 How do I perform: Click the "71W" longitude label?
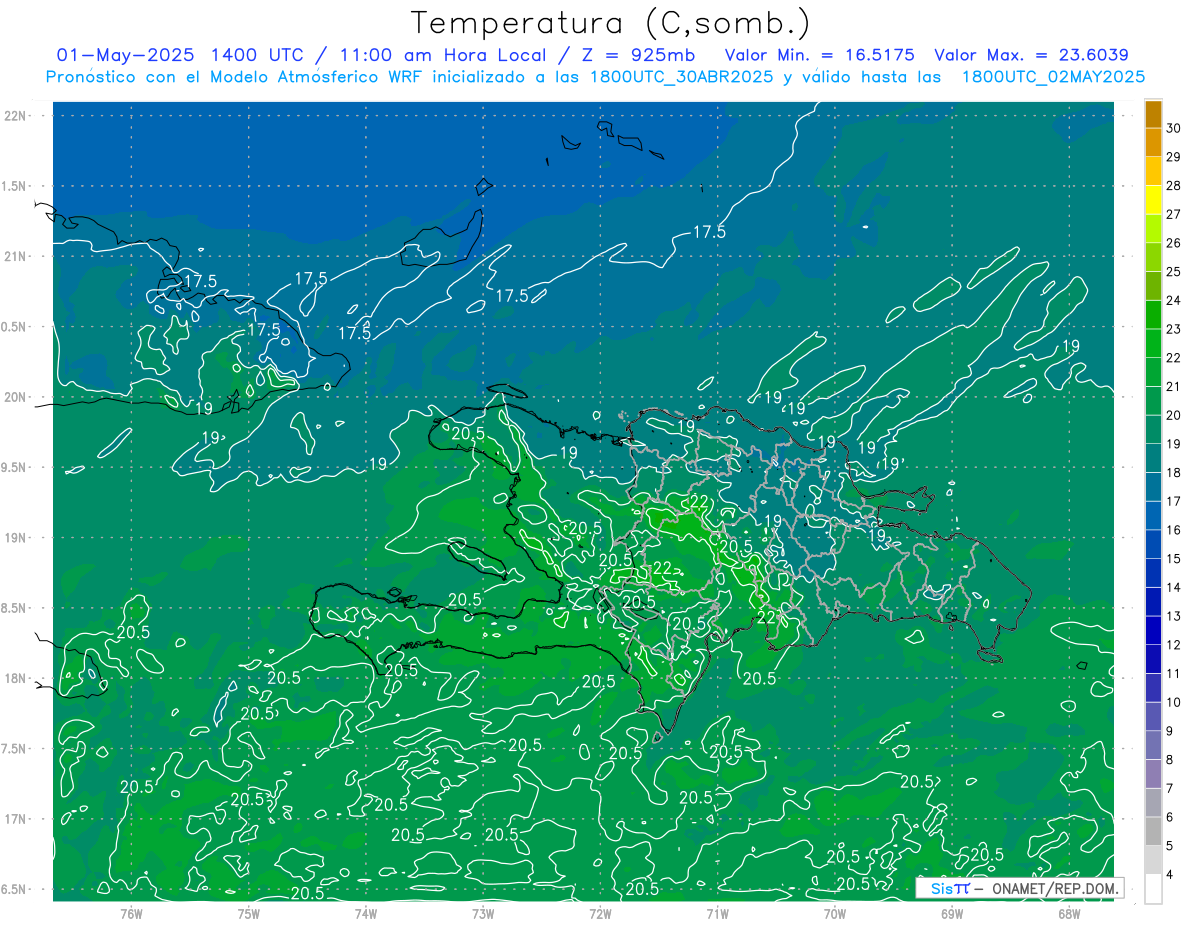(x=717, y=913)
